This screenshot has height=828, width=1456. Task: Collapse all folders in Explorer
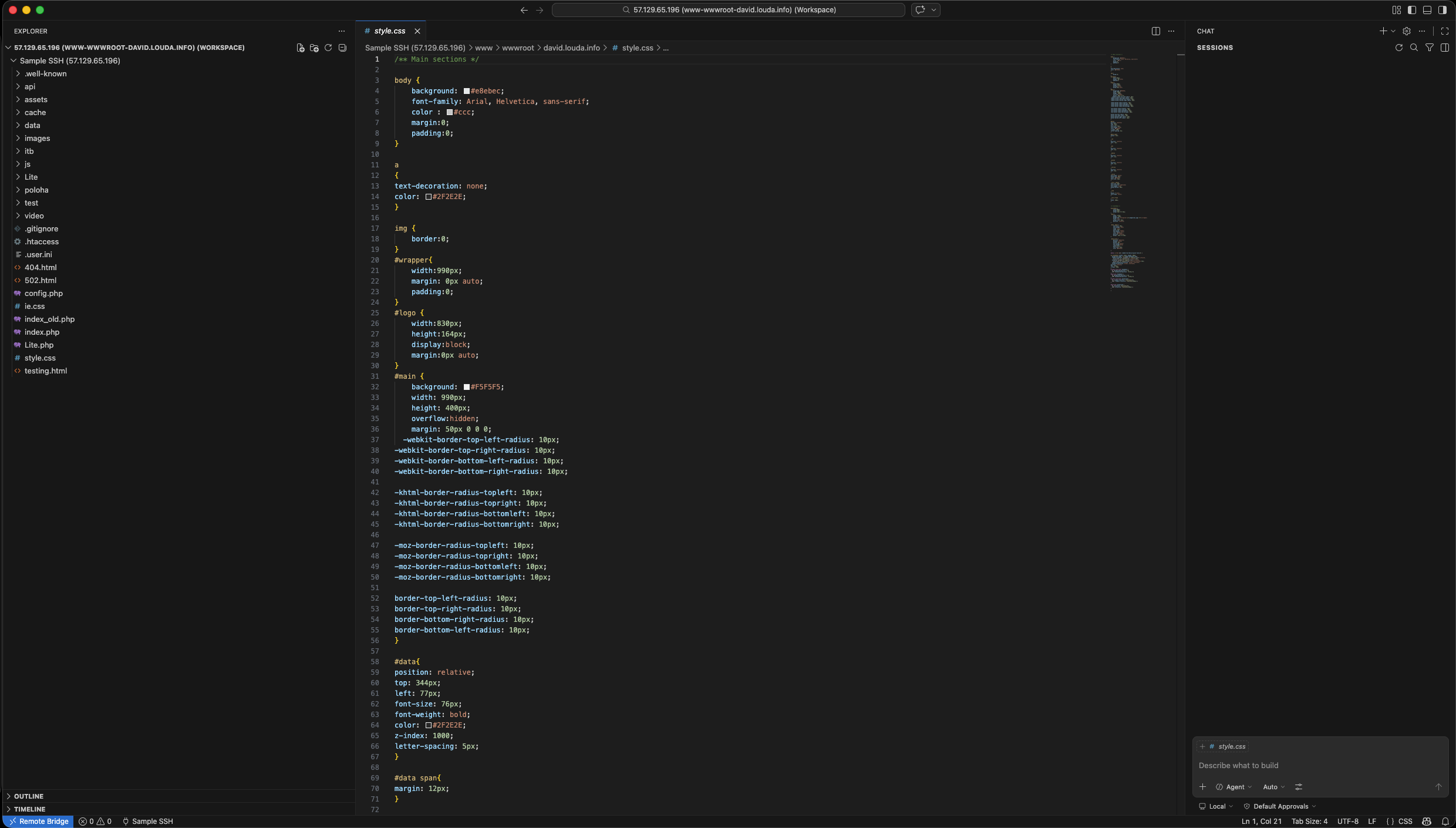tap(342, 48)
